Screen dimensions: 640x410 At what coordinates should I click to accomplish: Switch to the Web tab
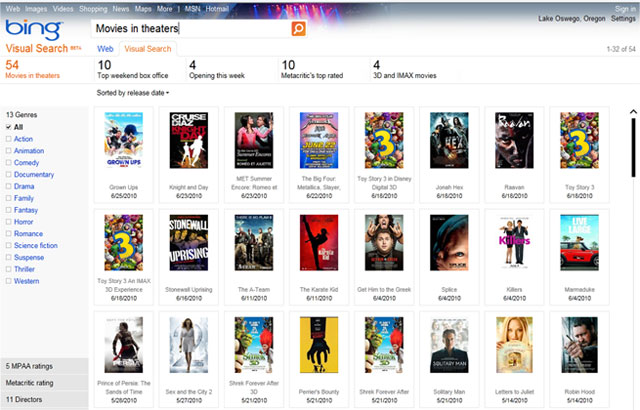[x=105, y=49]
